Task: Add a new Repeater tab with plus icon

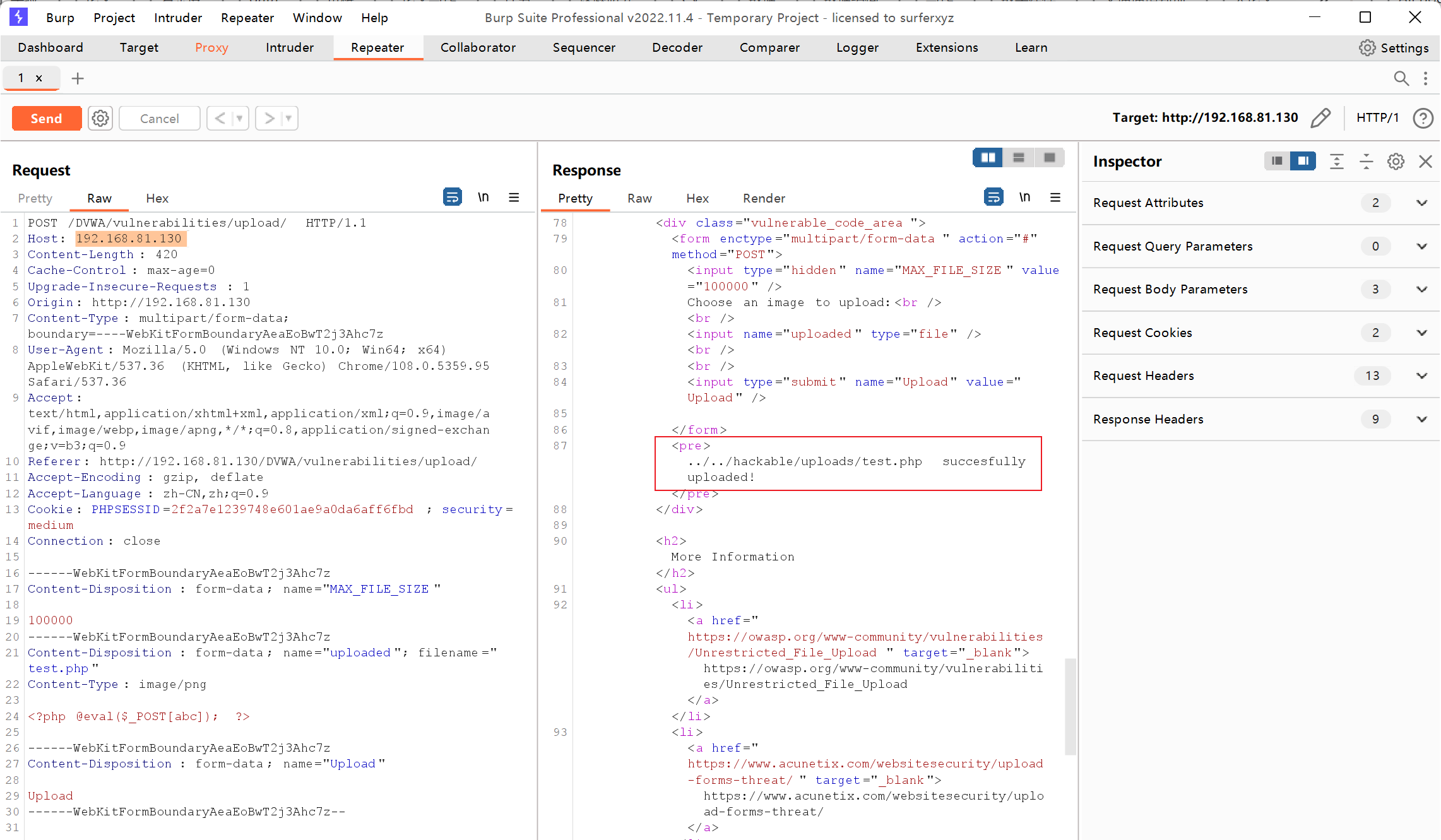Action: pyautogui.click(x=78, y=78)
